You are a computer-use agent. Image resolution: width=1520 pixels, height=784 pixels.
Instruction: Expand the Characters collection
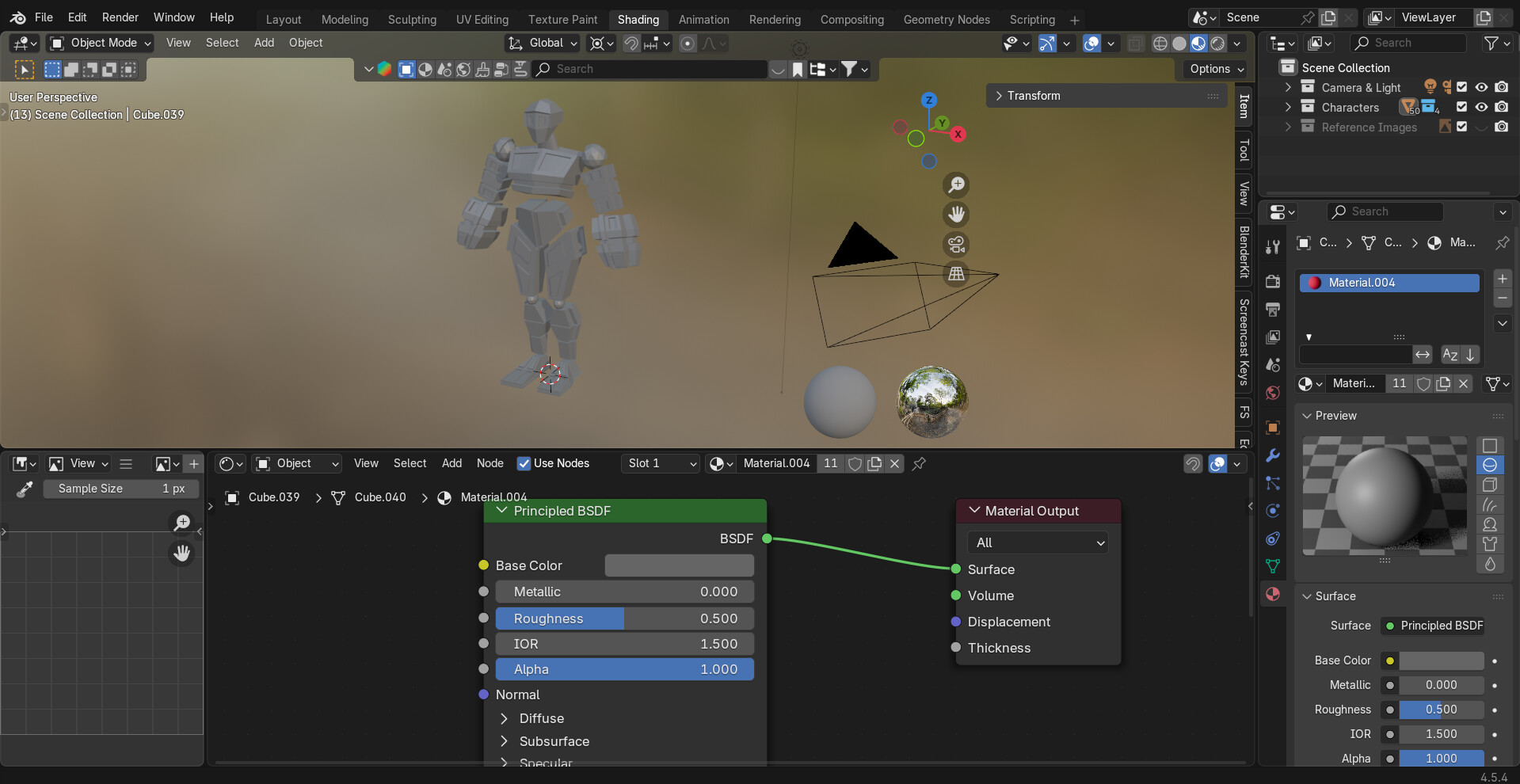click(1288, 107)
